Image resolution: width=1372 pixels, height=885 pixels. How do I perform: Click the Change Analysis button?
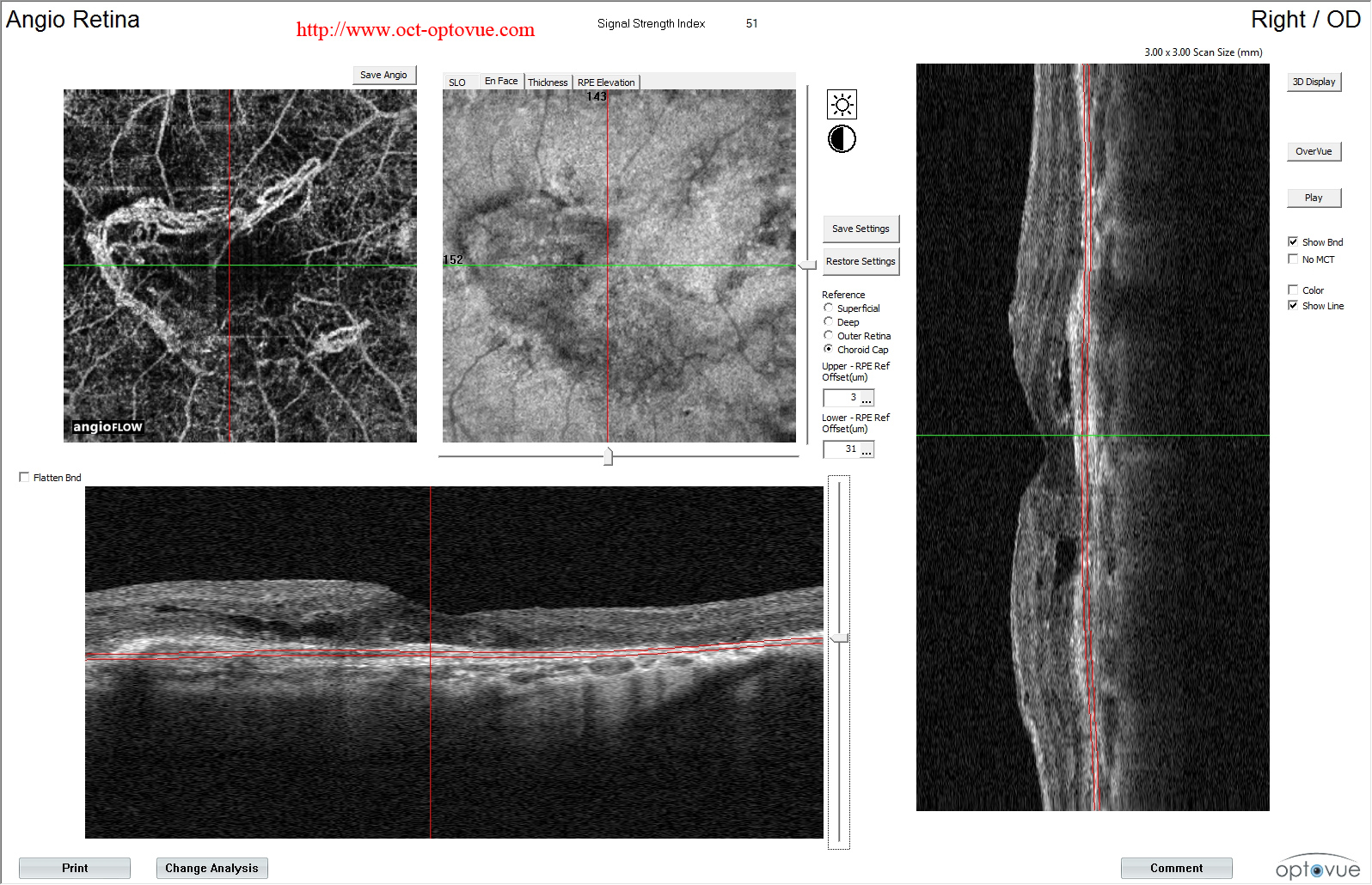211,868
